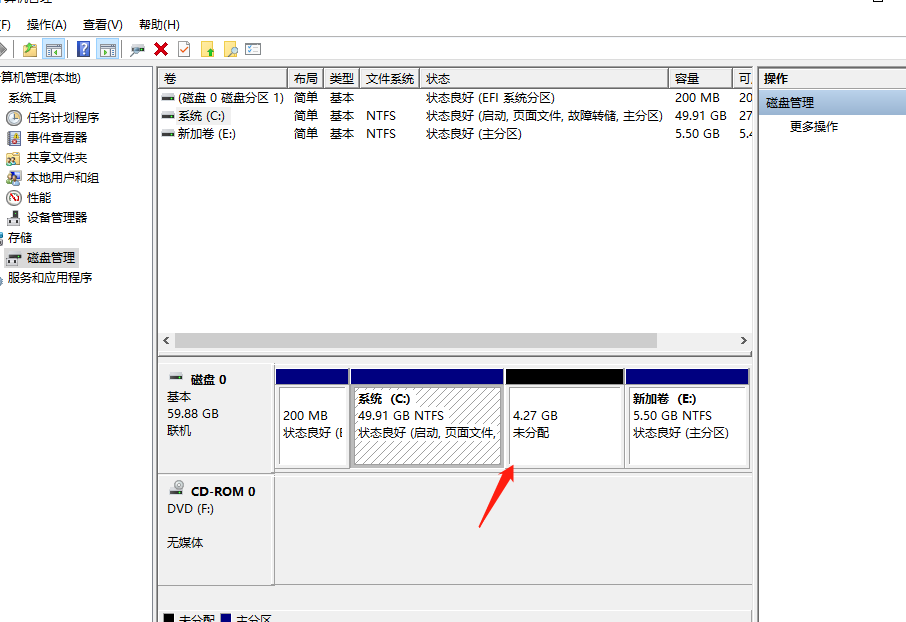Click the checklist toolbar icon on far right
Screen dimensions: 906x622
(252, 48)
